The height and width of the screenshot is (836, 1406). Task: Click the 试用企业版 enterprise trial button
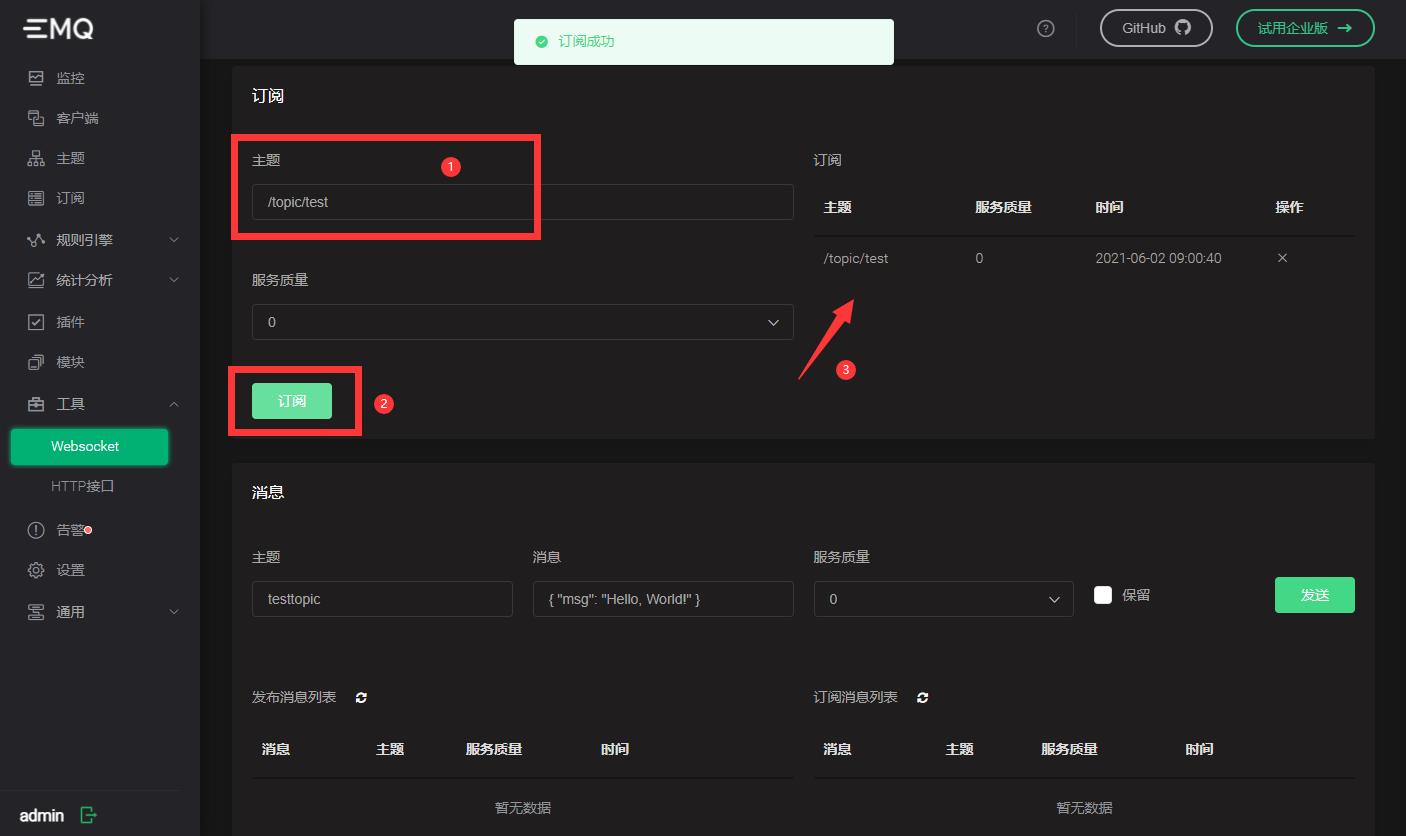[1305, 28]
